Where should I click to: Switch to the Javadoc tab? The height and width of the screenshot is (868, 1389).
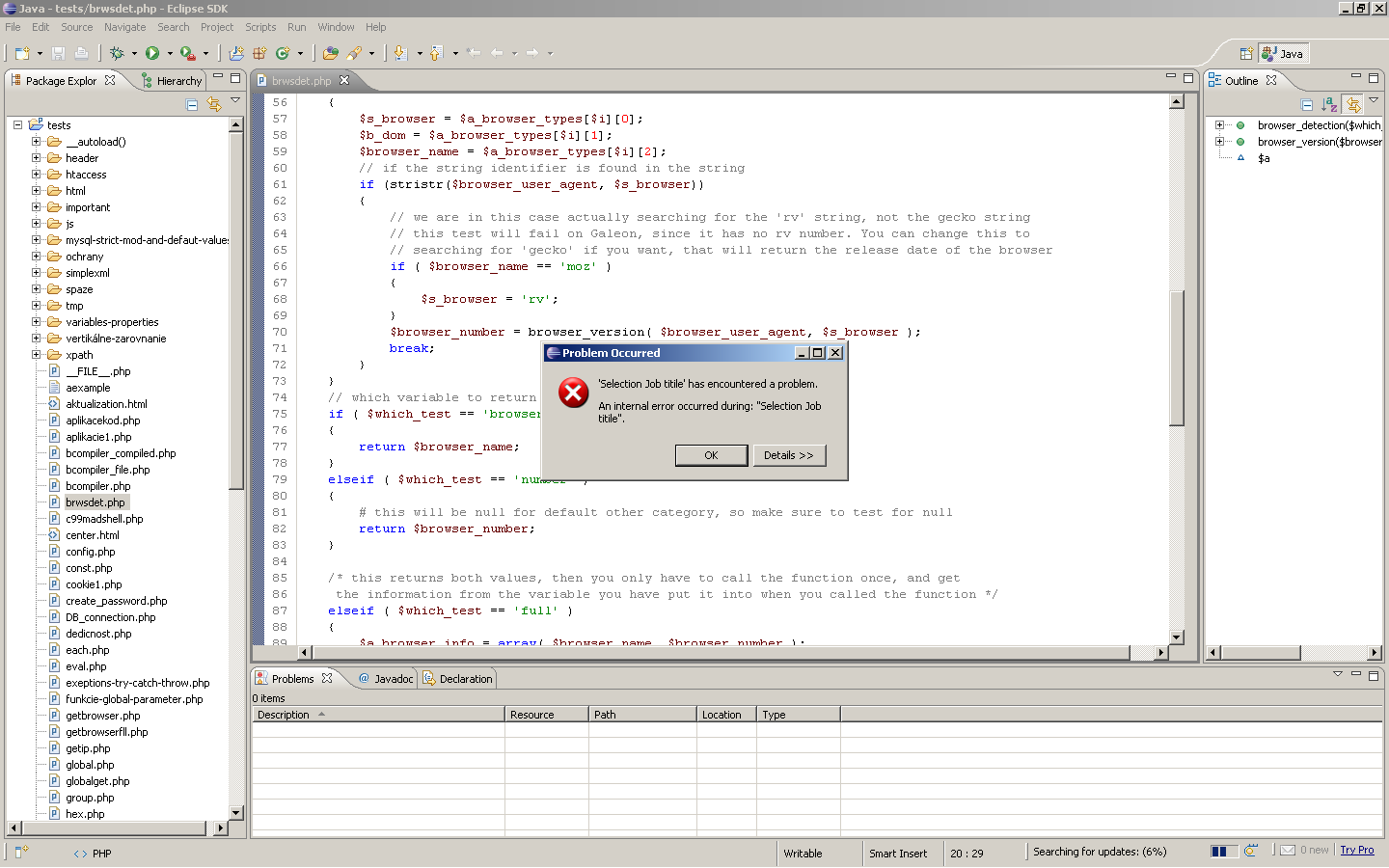pos(386,679)
